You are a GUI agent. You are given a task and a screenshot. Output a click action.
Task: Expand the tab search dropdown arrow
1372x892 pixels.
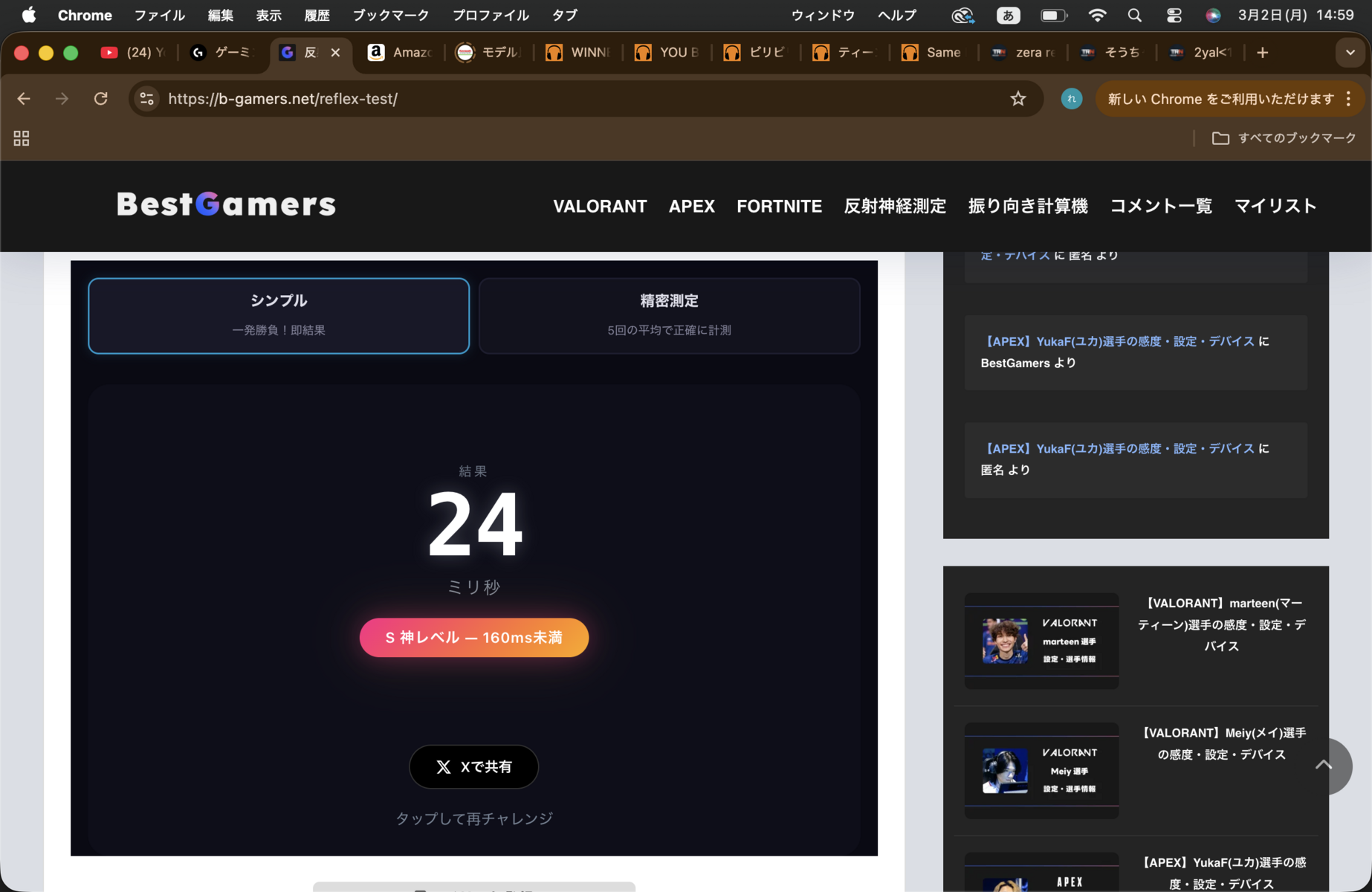(x=1350, y=53)
